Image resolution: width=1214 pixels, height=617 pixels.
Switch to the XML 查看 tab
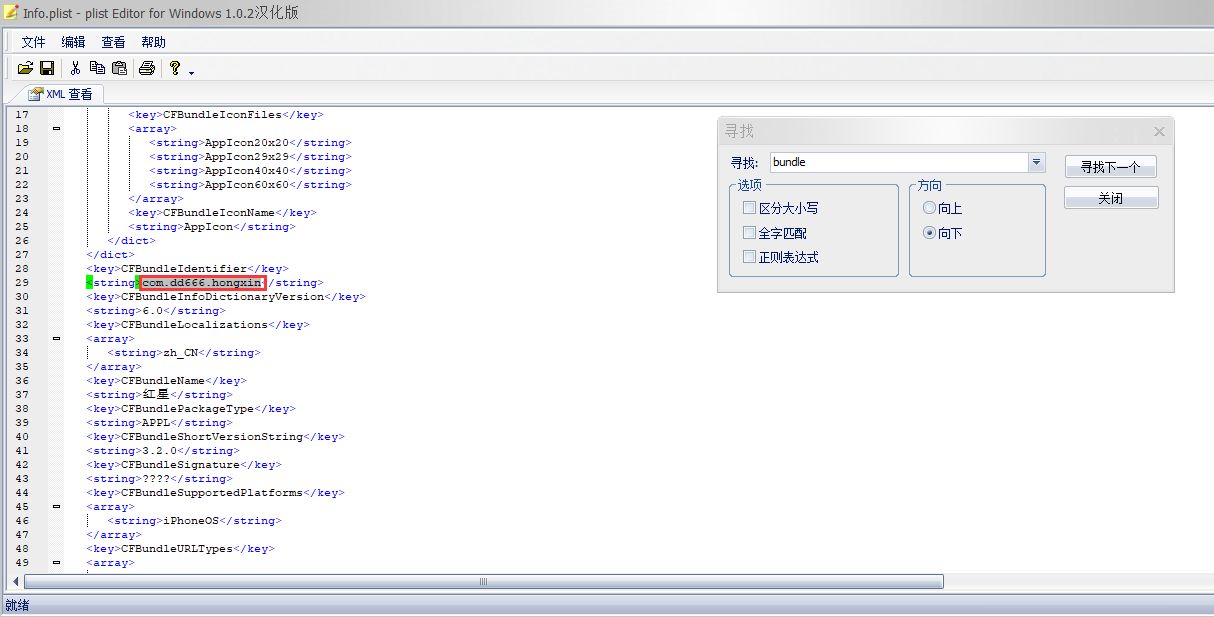tap(58, 93)
